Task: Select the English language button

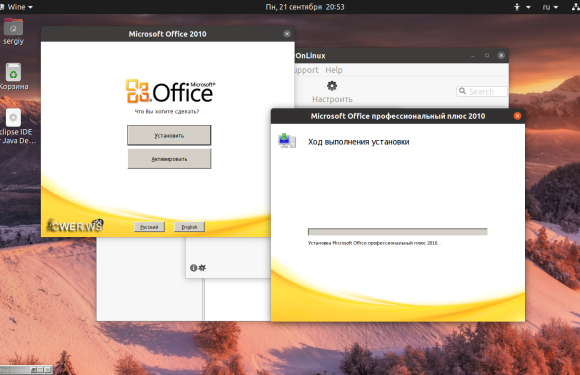Action: (189, 227)
